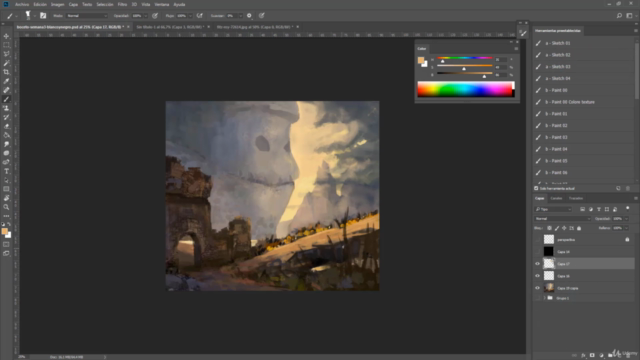
Task: Switch to the Canales tab
Action: coord(556,198)
